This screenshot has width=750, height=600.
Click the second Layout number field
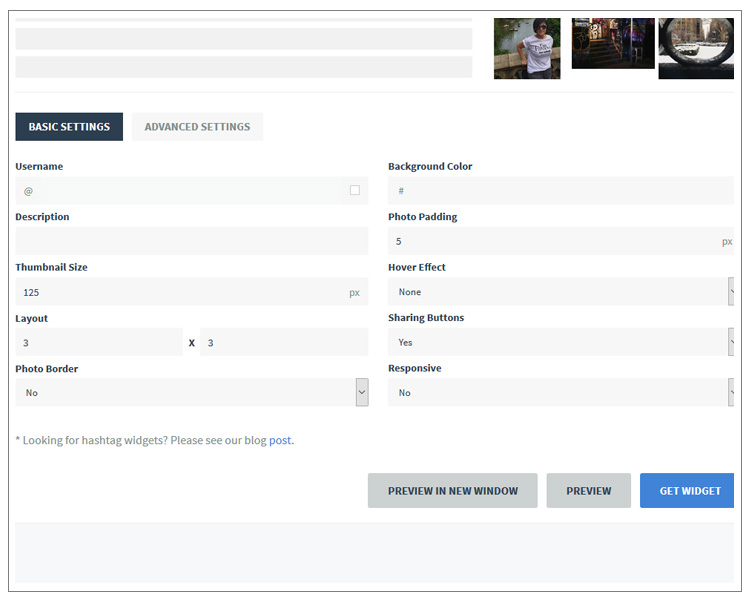[x=284, y=342]
